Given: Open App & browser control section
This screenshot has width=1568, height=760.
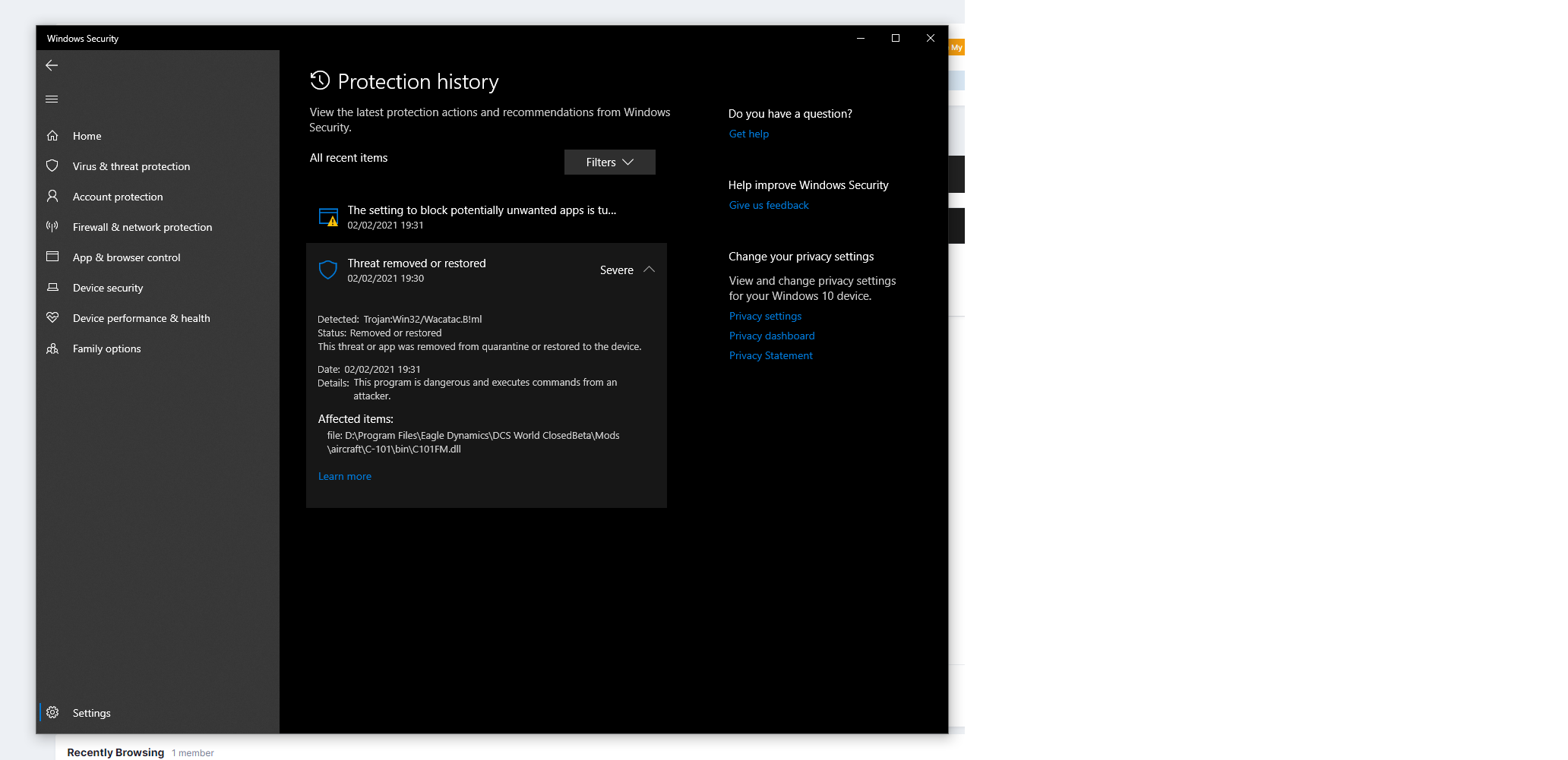Looking at the screenshot, I should click(x=158, y=257).
